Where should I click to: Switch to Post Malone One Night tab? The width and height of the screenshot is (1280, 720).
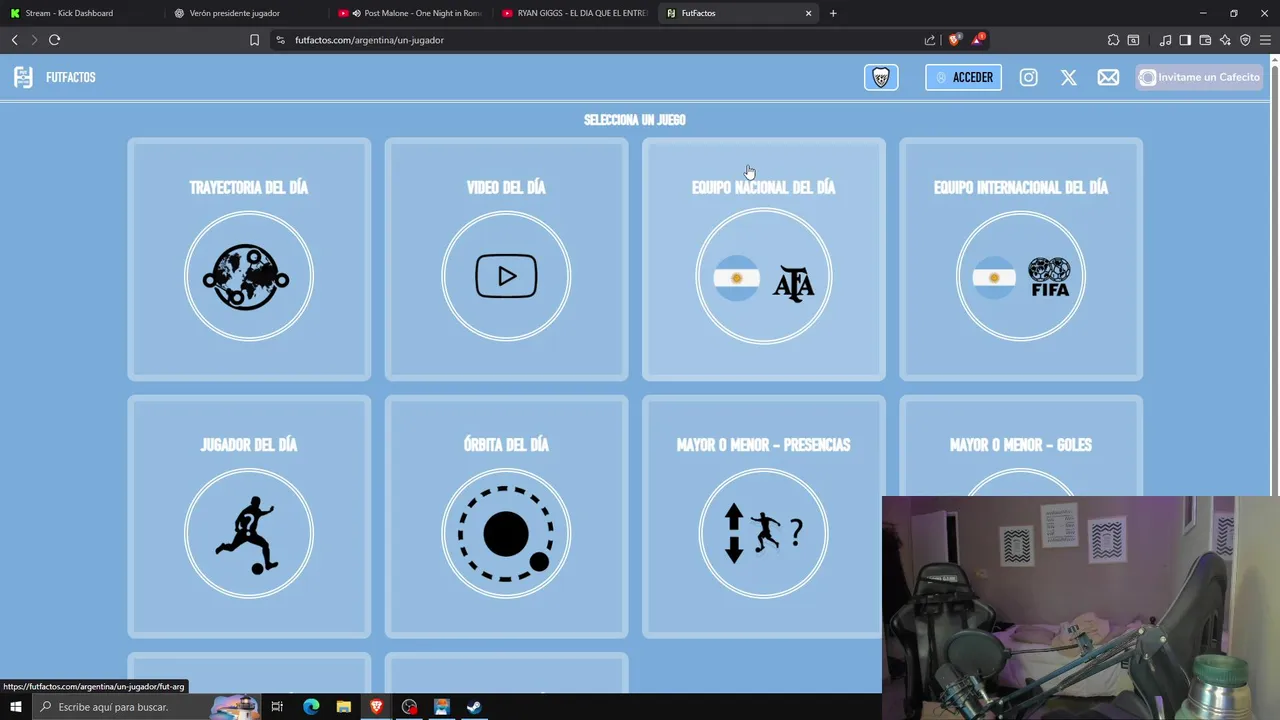click(410, 13)
